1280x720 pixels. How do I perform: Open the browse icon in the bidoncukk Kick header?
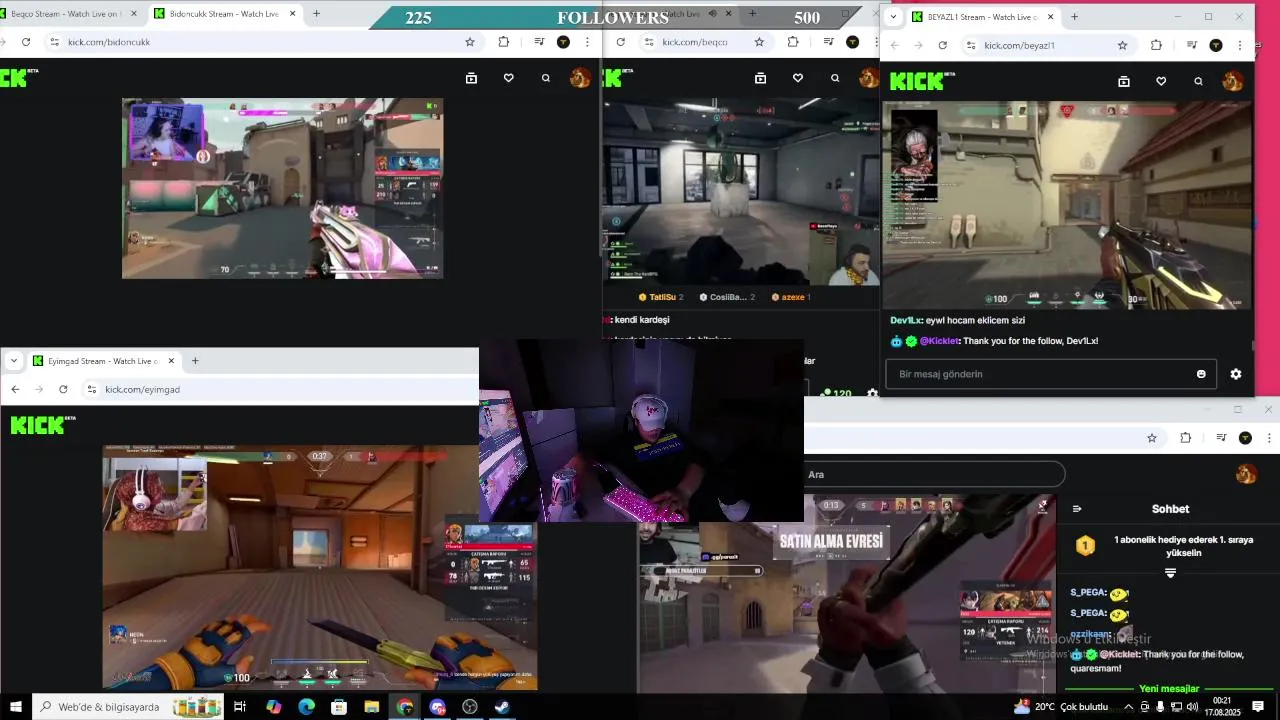click(x=472, y=78)
